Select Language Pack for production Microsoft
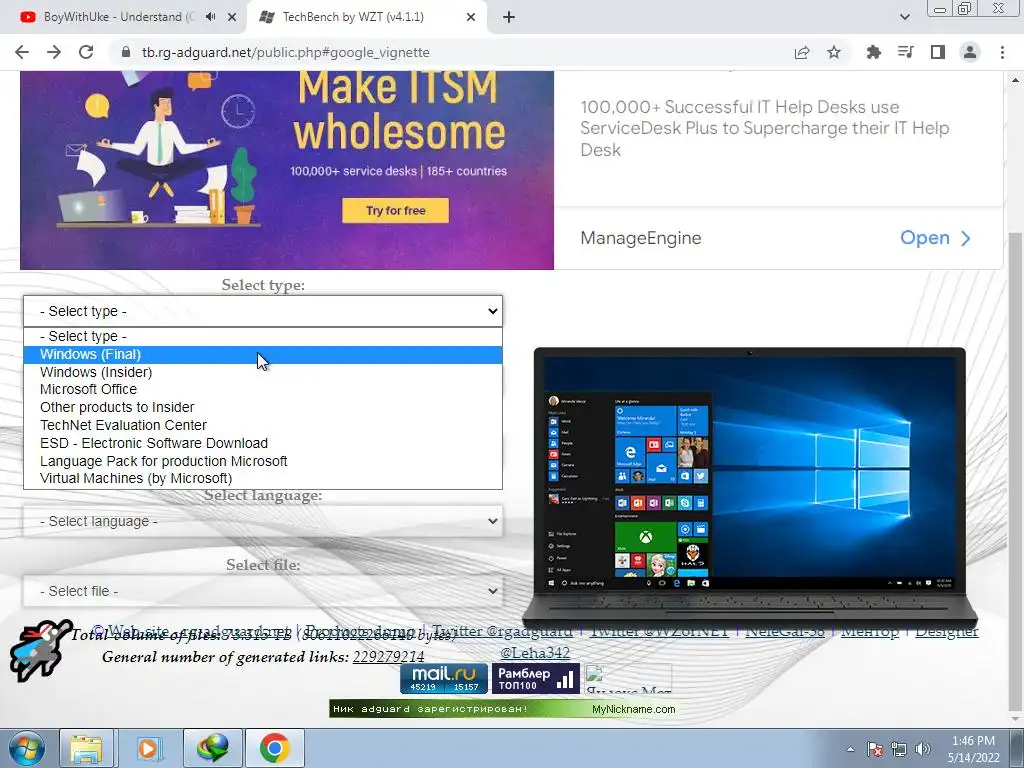 coord(263,461)
